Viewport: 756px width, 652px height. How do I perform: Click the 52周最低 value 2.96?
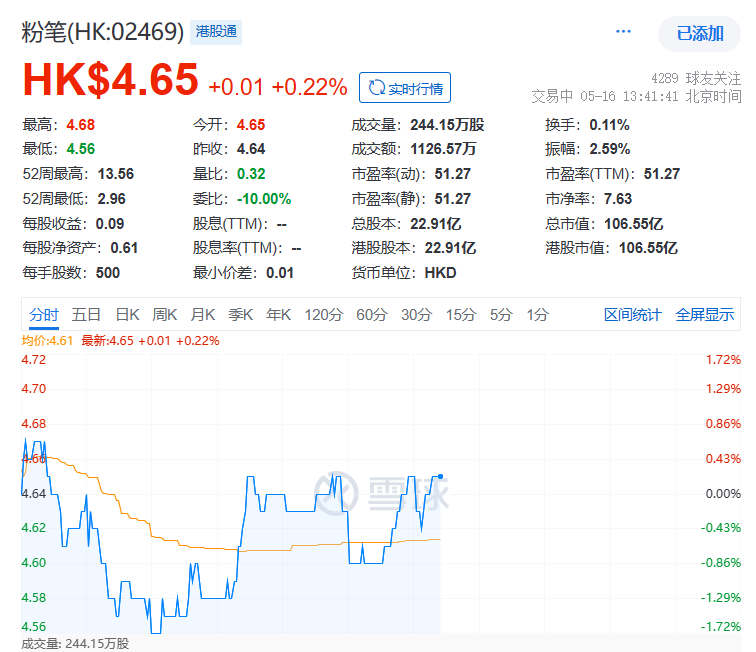point(111,199)
